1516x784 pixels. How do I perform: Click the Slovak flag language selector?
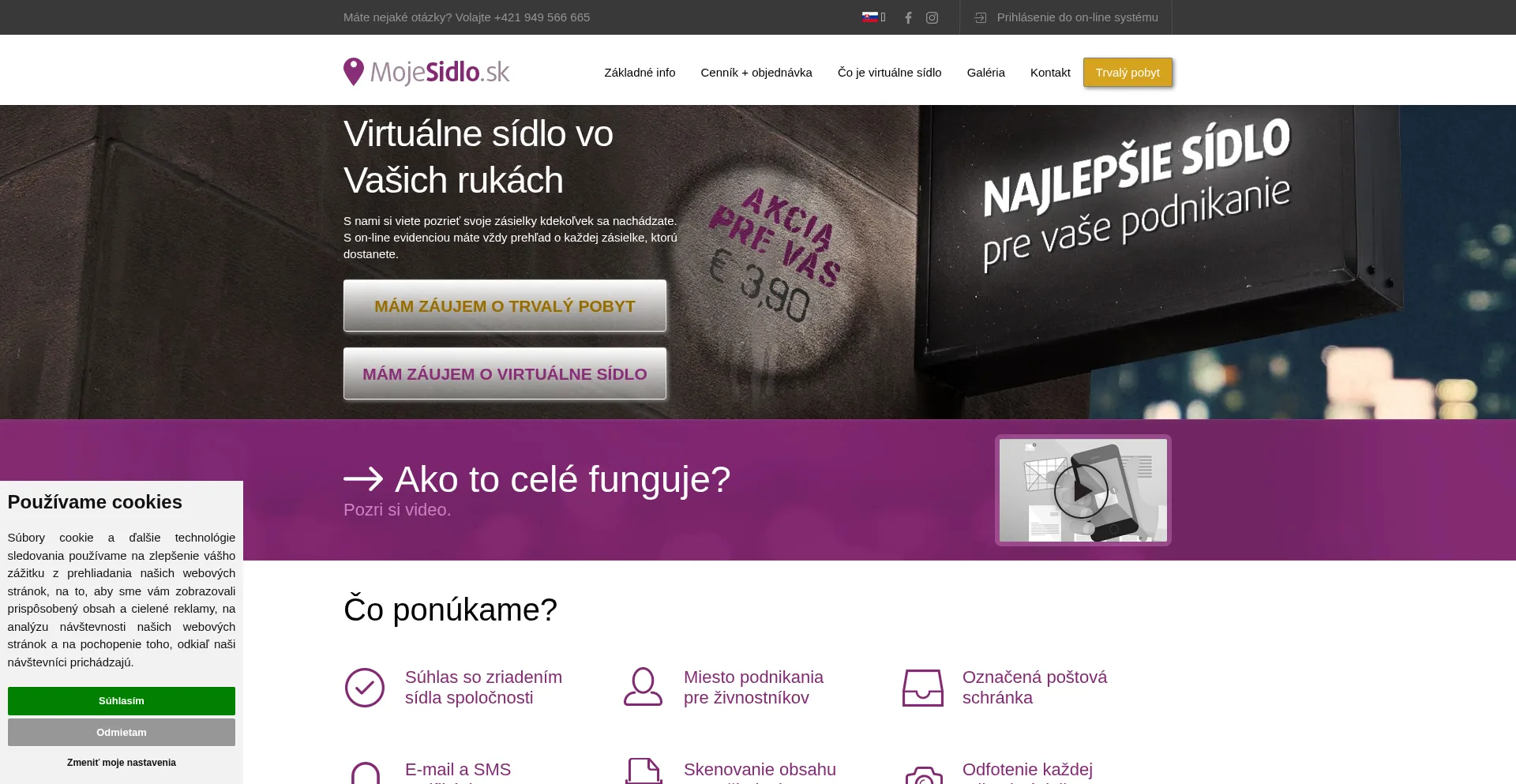pyautogui.click(x=870, y=17)
